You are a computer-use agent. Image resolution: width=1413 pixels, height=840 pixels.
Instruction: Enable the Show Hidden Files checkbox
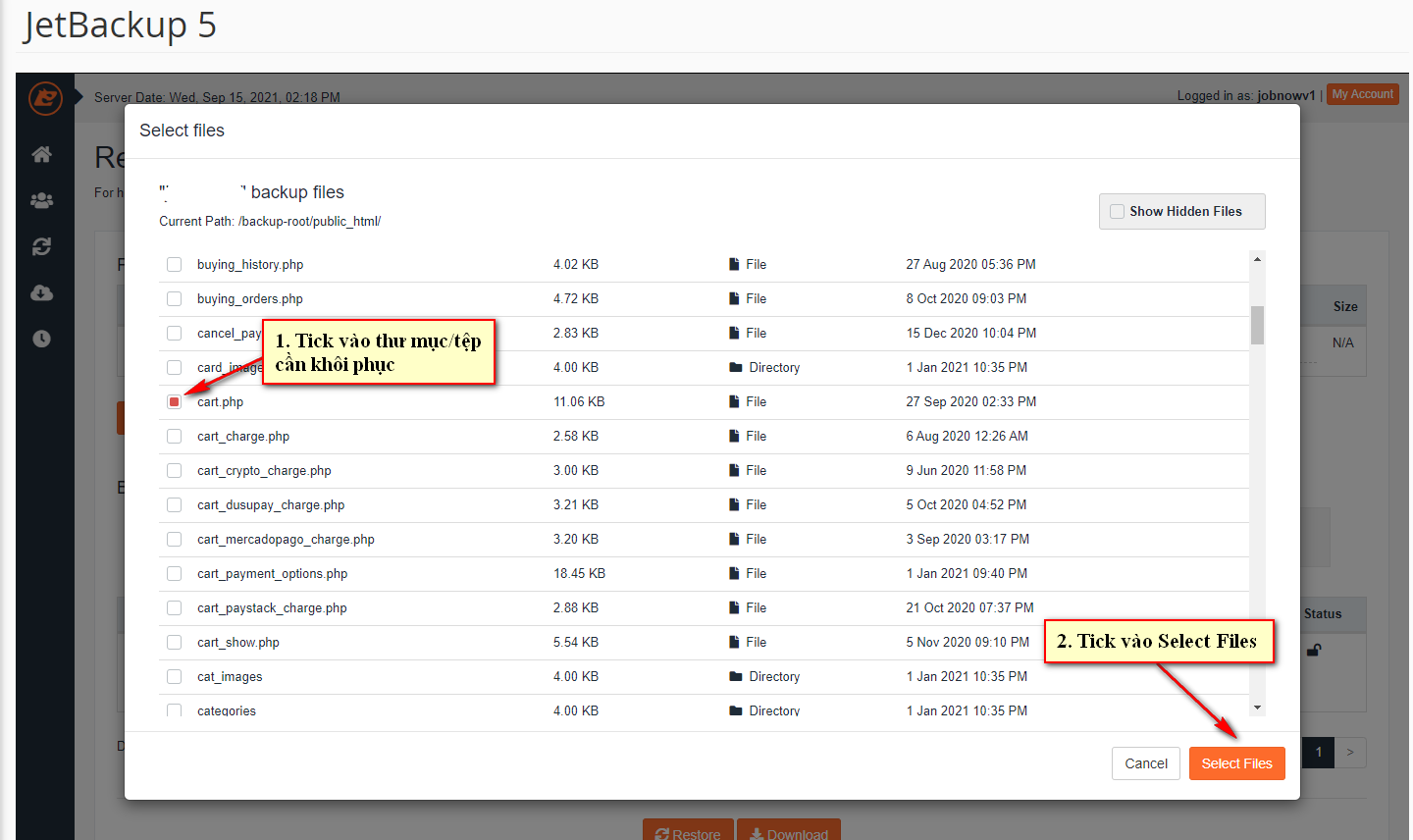click(x=1117, y=211)
